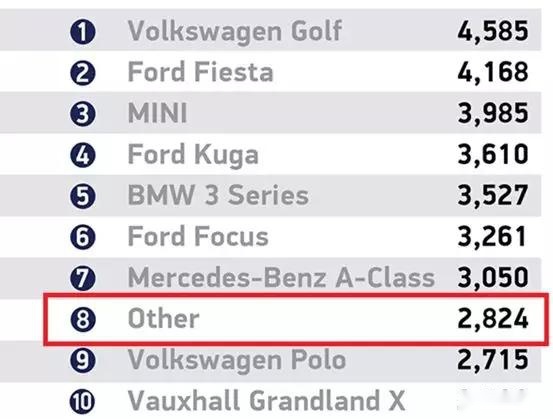Select the Mercedes-Benz A-Class label
Viewport: 553px width, 419px height.
281,277
